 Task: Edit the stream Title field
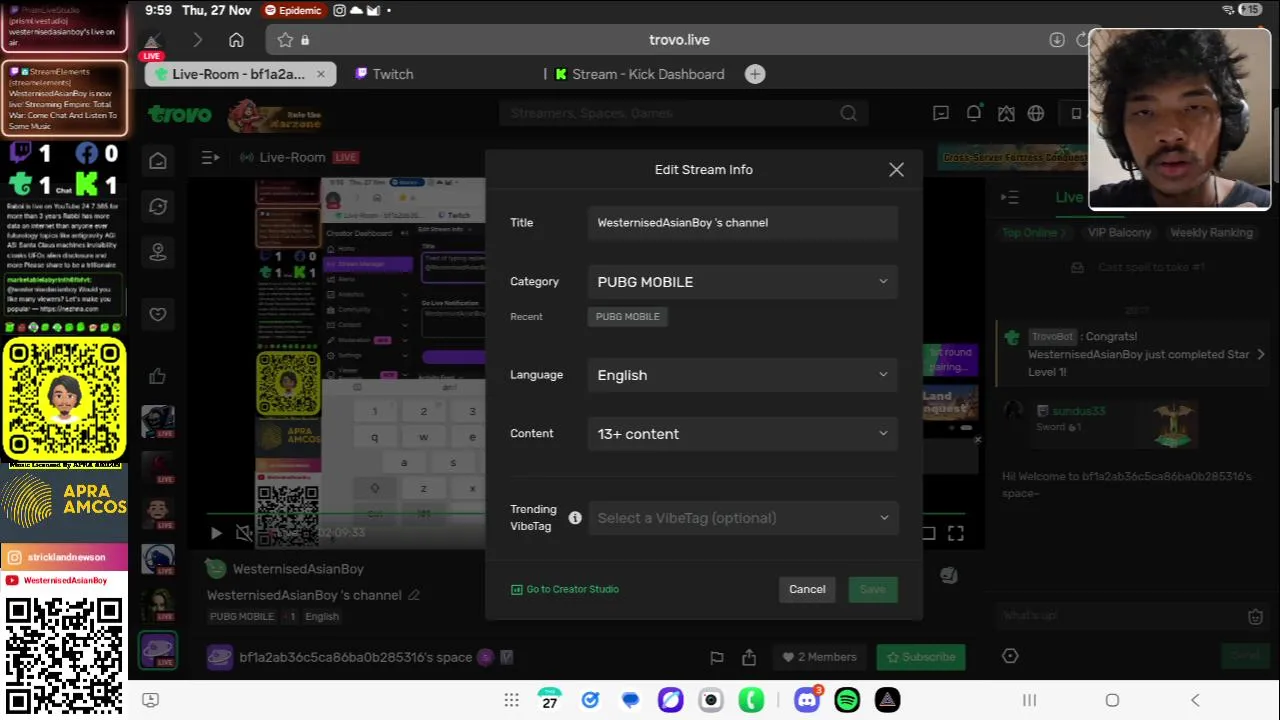742,223
